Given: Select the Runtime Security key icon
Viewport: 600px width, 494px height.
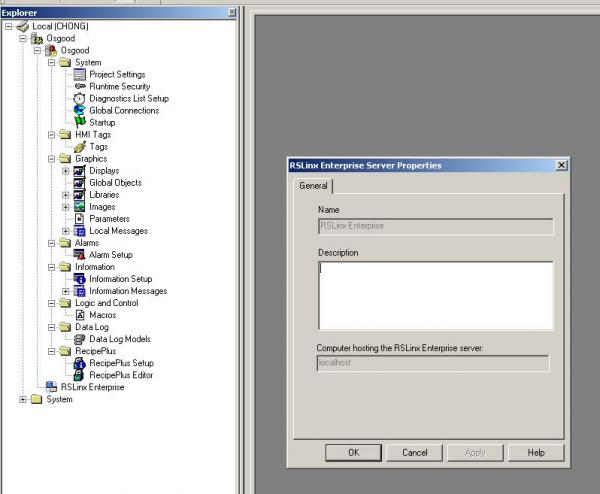Looking at the screenshot, I should click(x=80, y=86).
